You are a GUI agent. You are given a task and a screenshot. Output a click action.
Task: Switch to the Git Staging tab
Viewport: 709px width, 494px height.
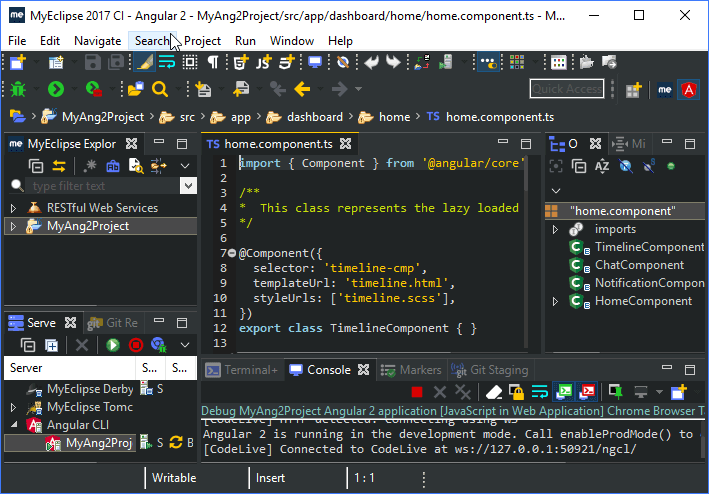point(490,370)
